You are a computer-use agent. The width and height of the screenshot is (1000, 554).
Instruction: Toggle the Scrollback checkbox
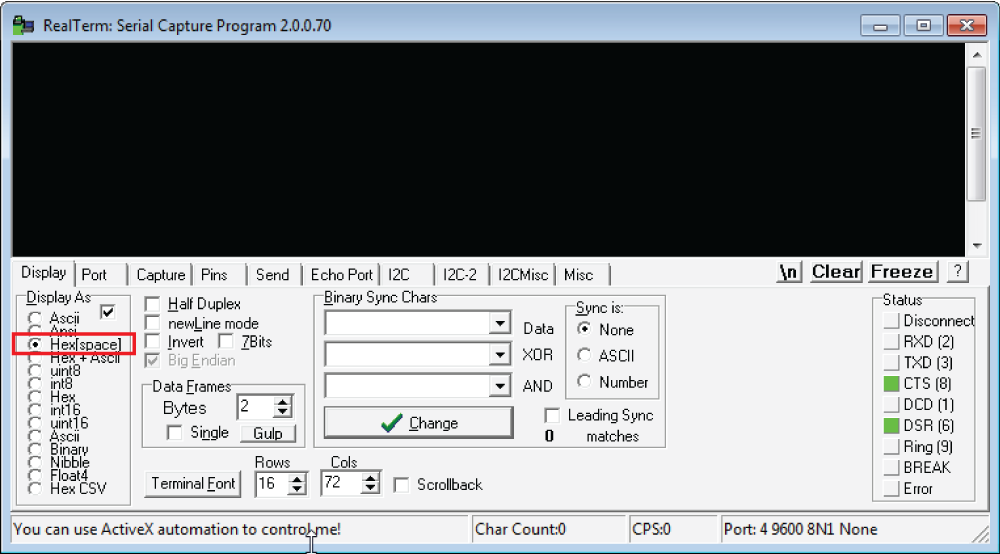[x=401, y=485]
